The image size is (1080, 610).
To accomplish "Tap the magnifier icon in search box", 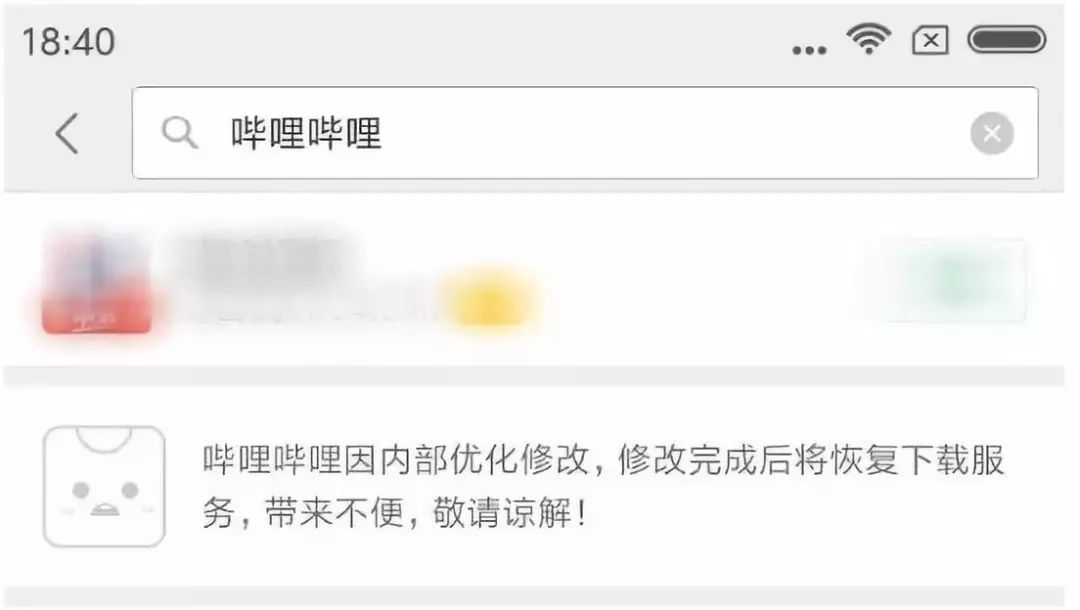I will (179, 132).
